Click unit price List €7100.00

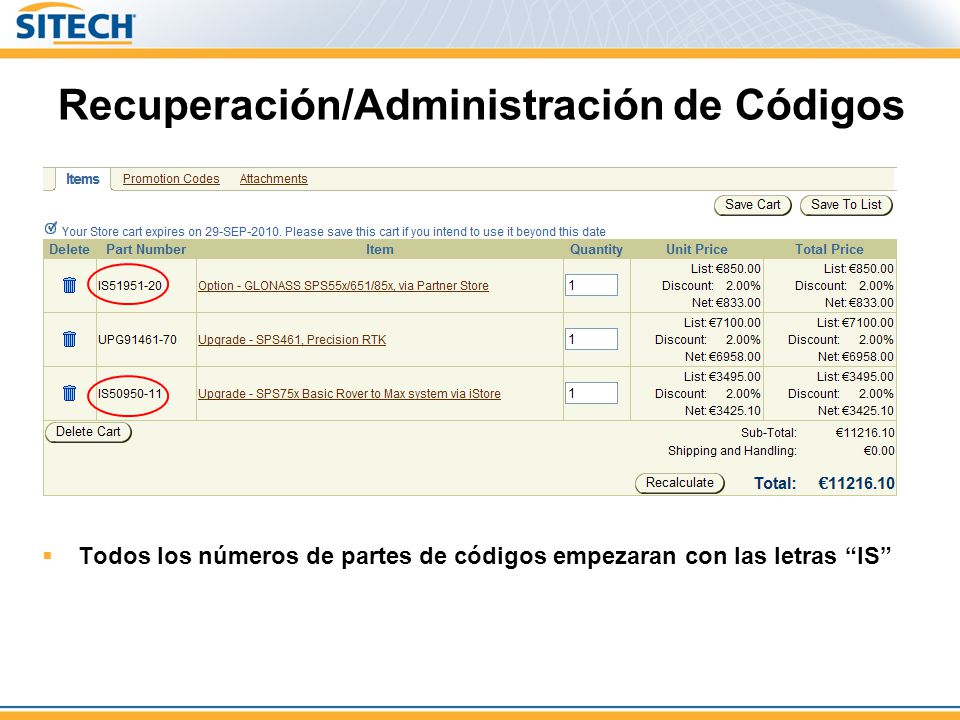[x=722, y=322]
